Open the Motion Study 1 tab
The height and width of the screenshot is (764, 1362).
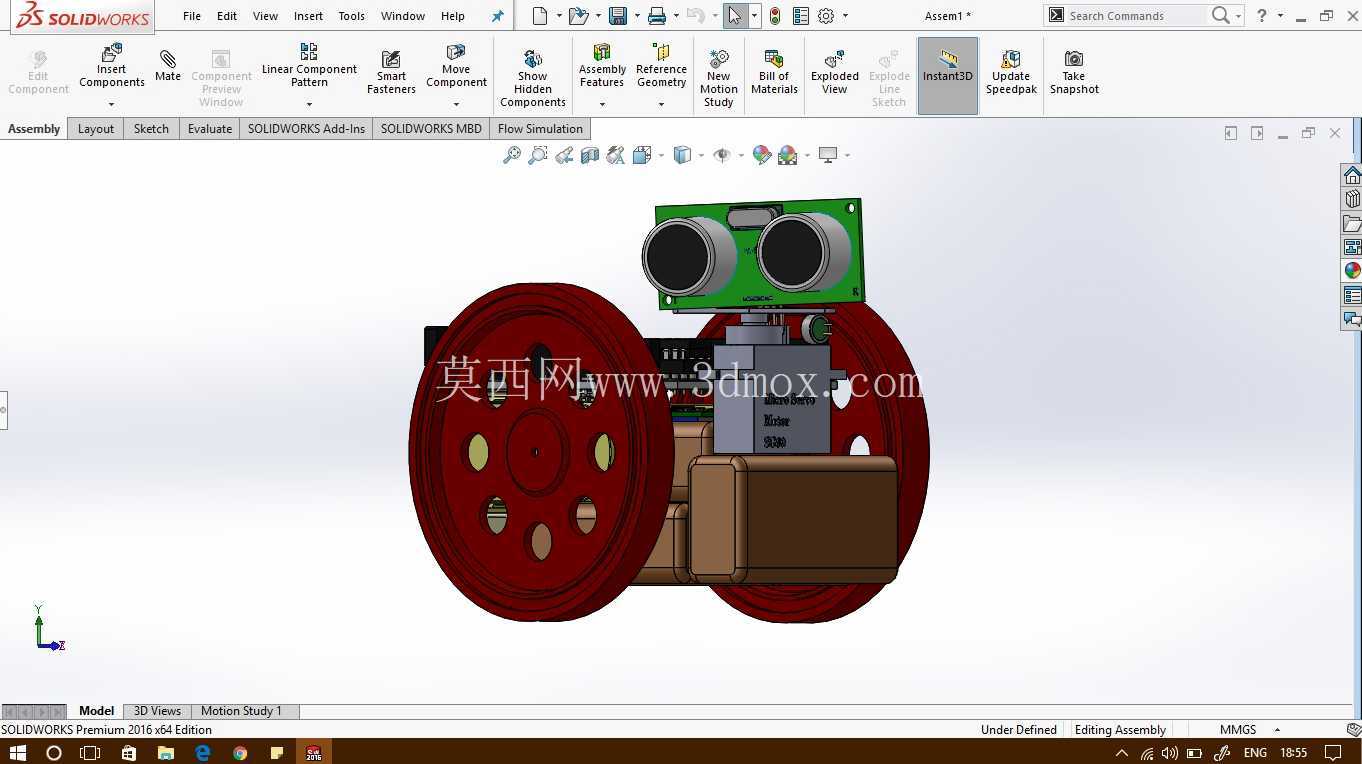point(241,711)
